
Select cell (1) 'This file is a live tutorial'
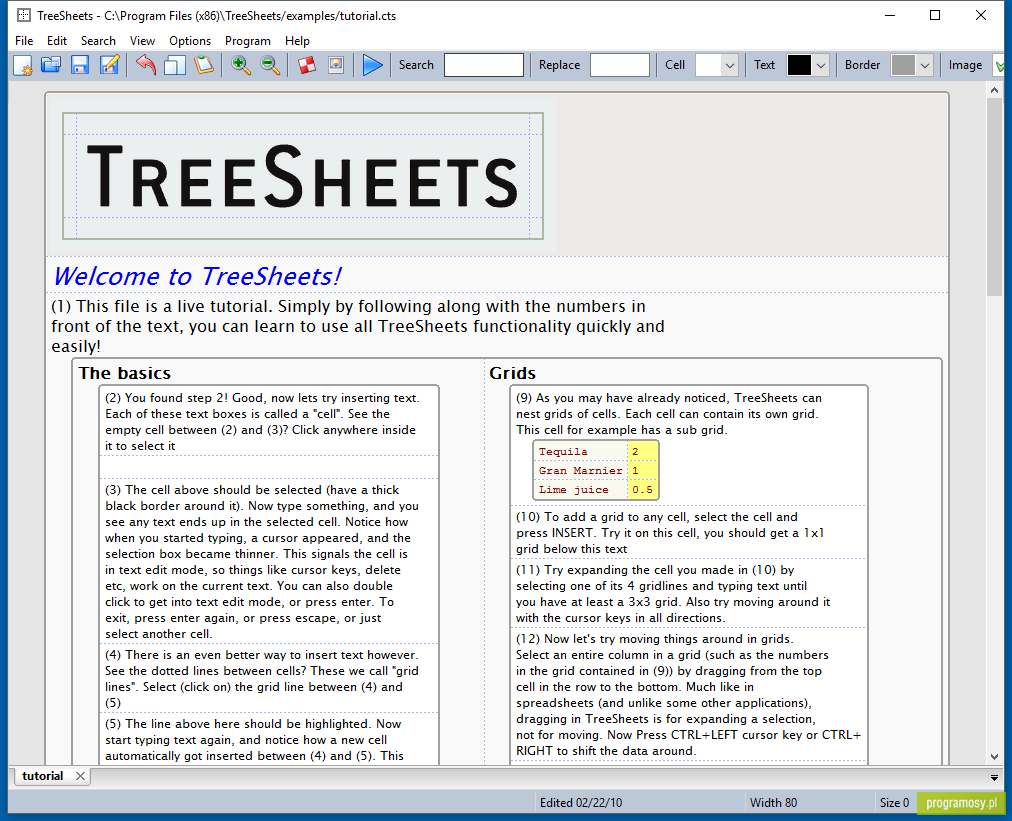click(x=358, y=326)
